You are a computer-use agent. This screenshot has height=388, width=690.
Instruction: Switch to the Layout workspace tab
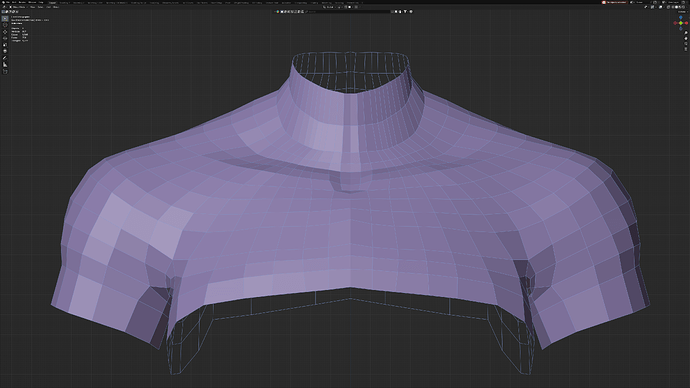(x=52, y=2)
